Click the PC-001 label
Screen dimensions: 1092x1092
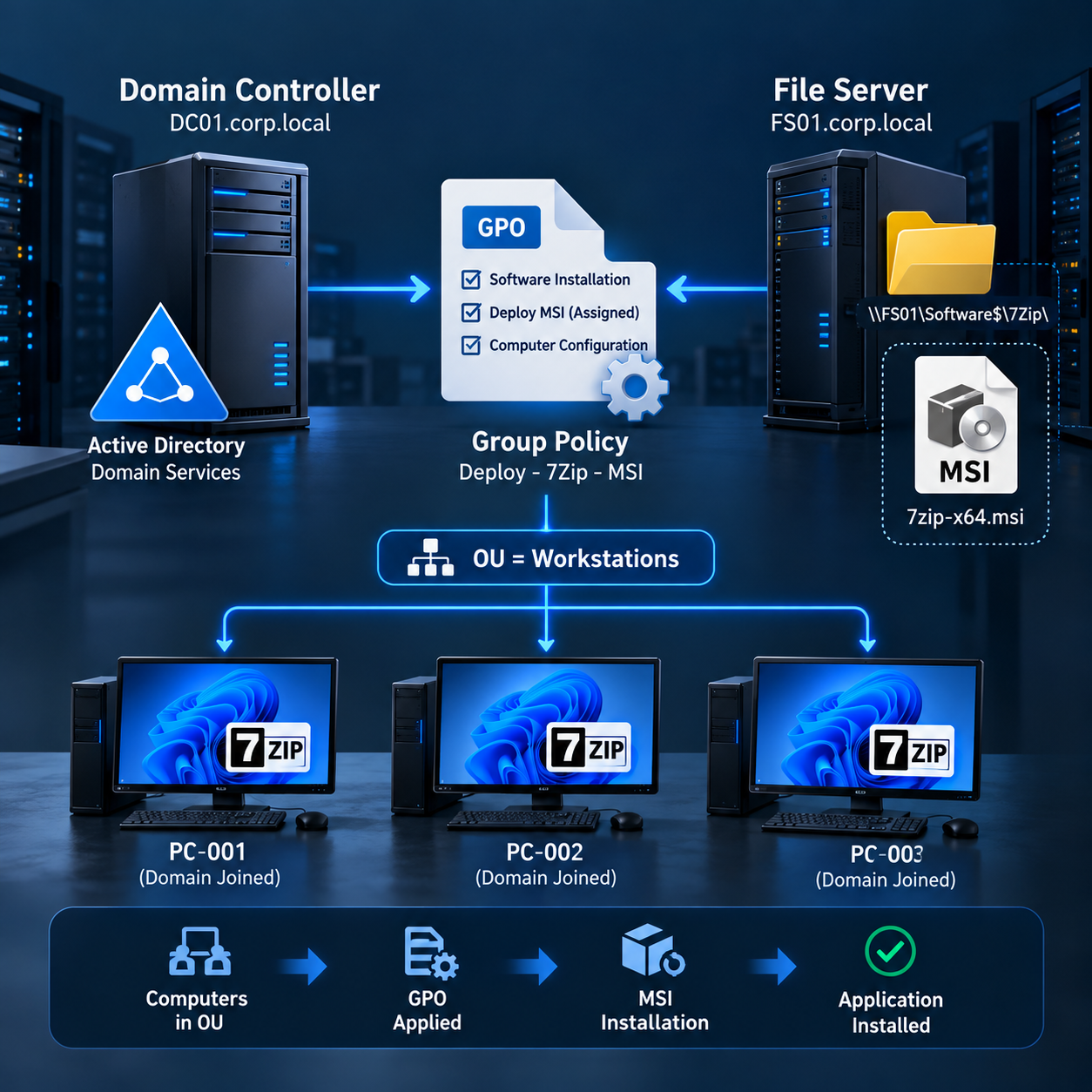207,852
